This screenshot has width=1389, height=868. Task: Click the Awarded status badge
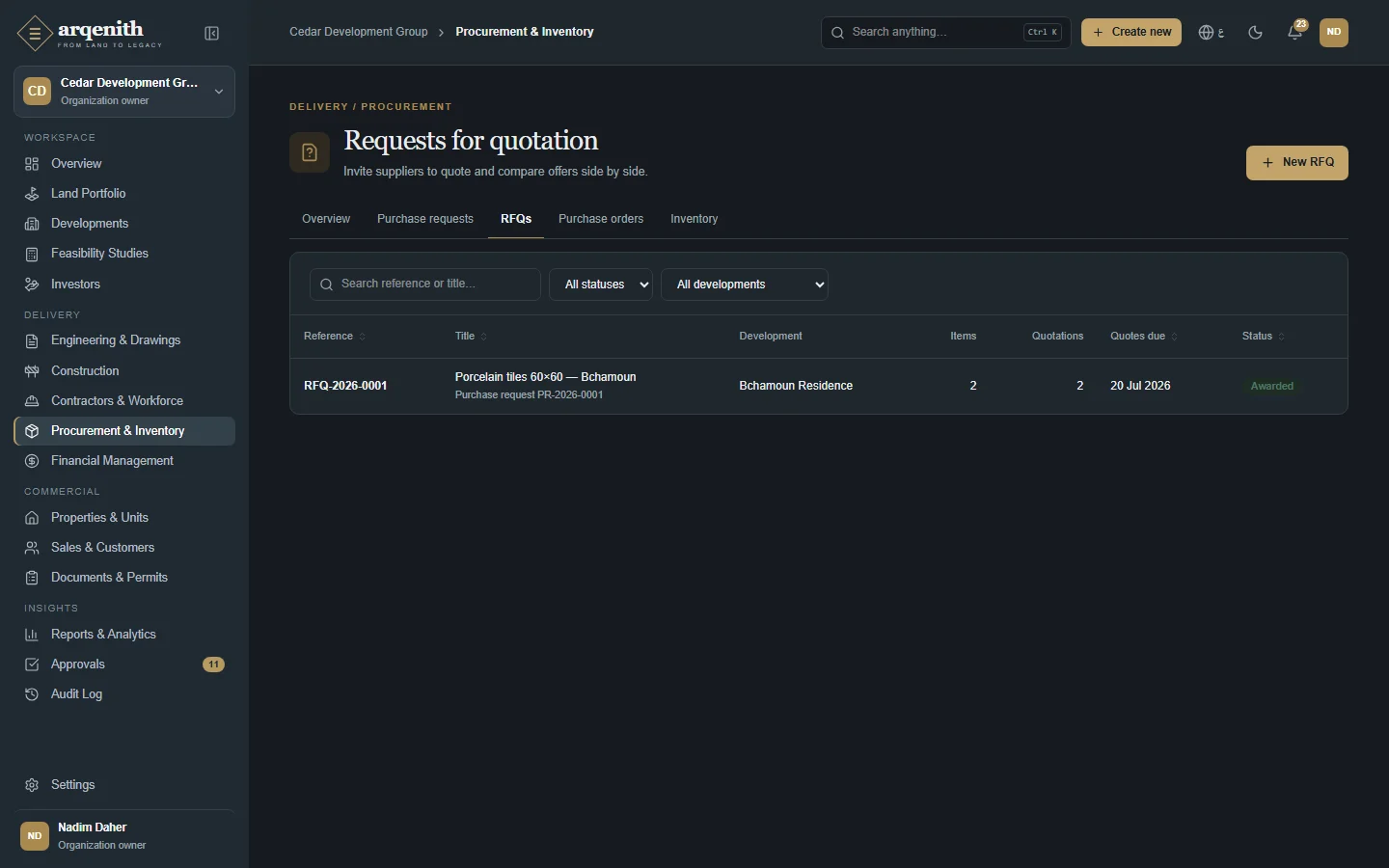(x=1272, y=386)
